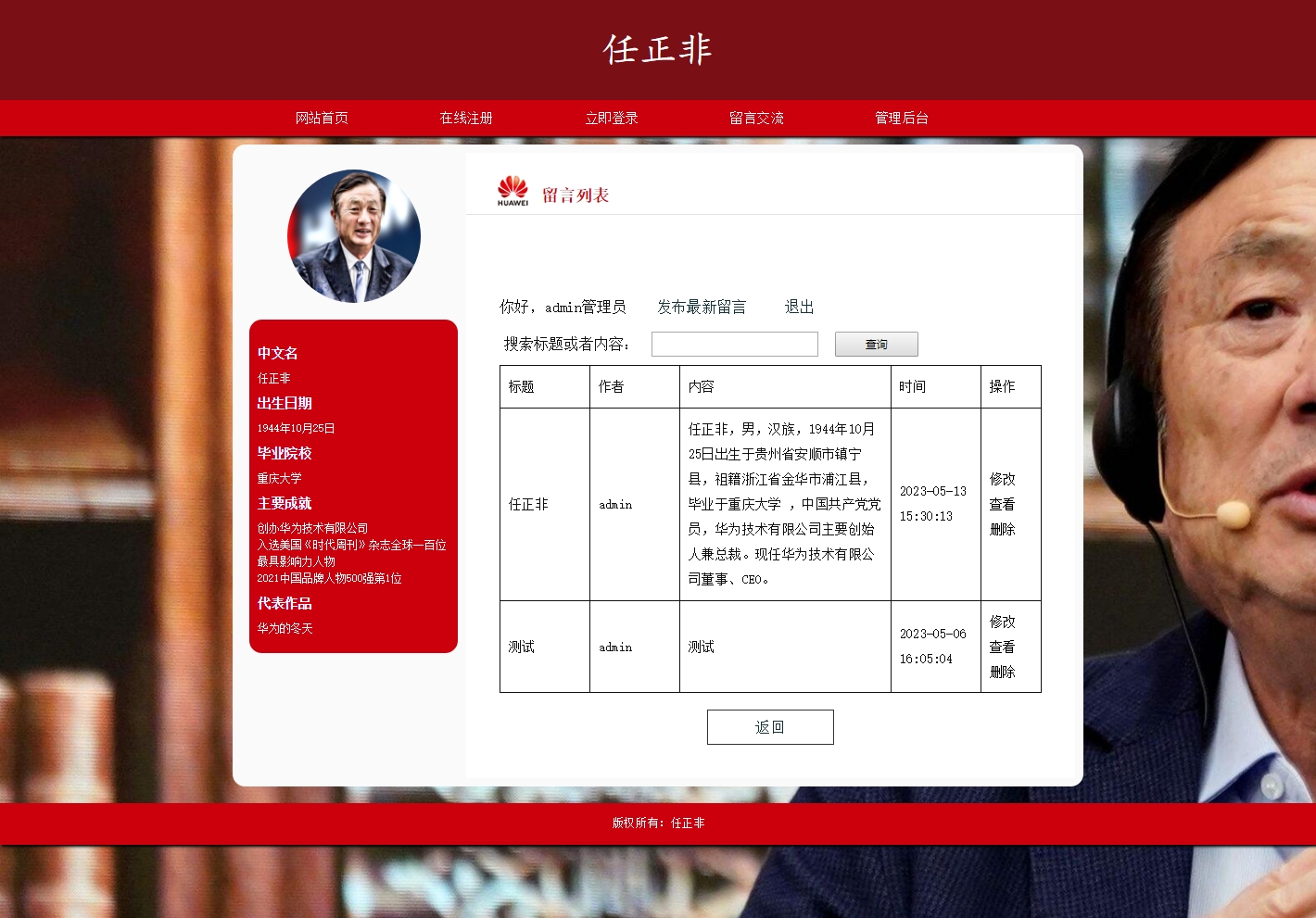
Task: Go to 立即登录 in navigation
Action: 612,118
